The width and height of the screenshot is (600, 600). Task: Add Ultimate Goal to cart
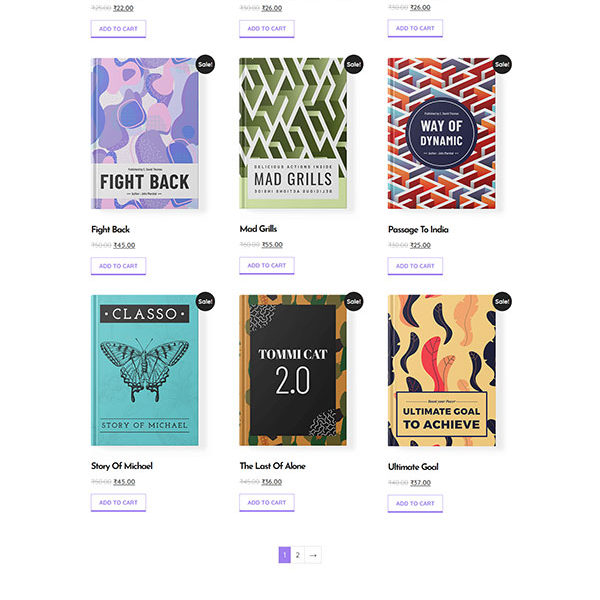pyautogui.click(x=415, y=503)
